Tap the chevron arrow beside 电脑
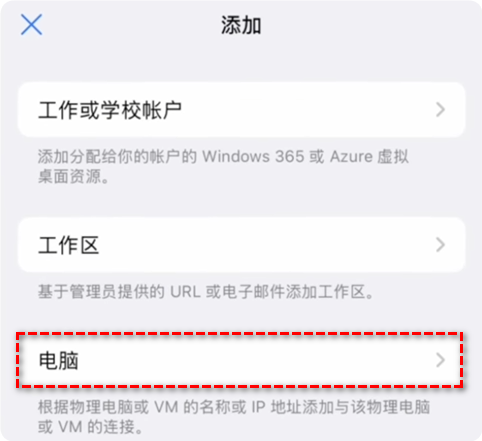The width and height of the screenshot is (482, 441). pos(440,360)
